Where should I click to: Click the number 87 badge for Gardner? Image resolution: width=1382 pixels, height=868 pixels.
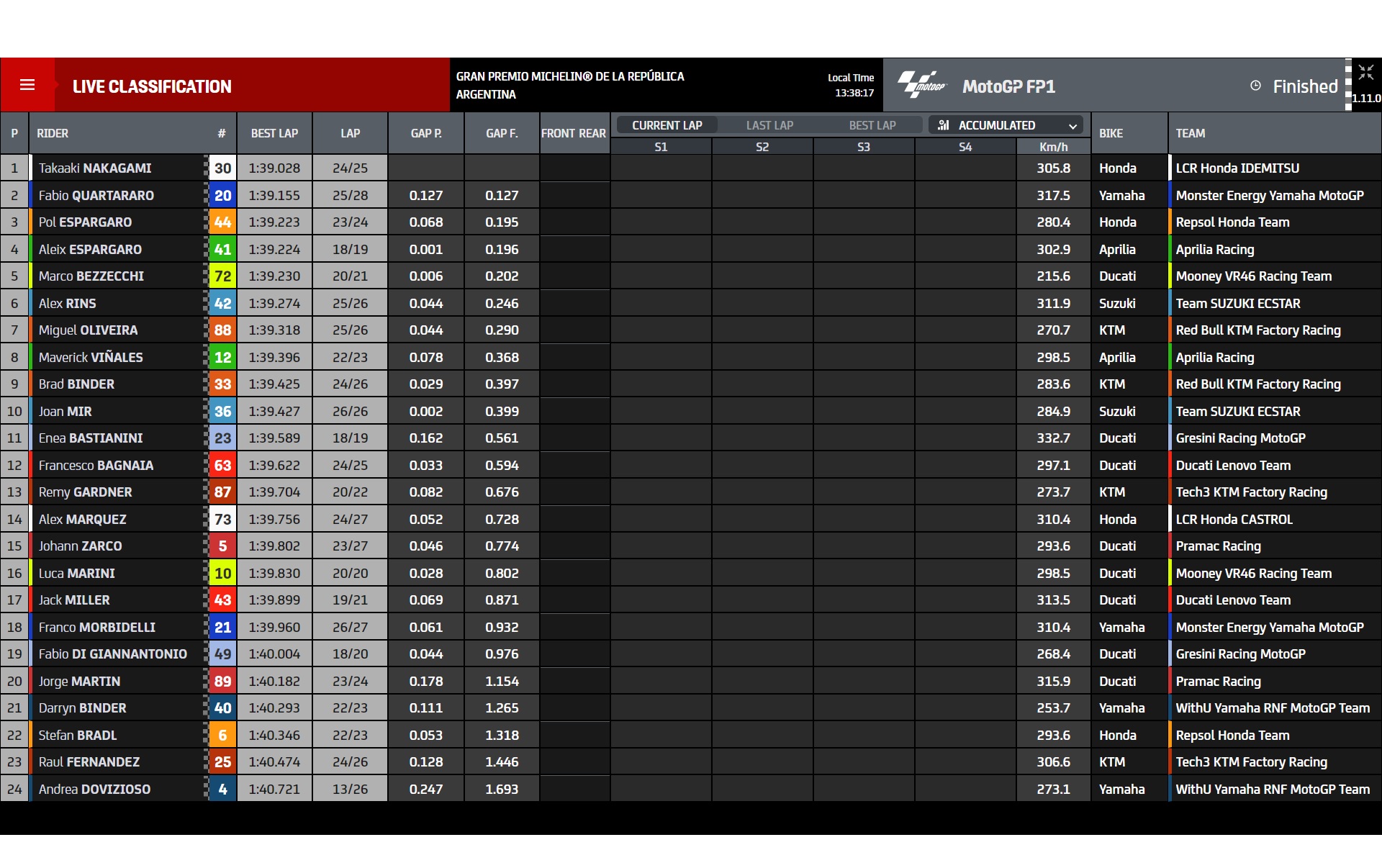(222, 492)
